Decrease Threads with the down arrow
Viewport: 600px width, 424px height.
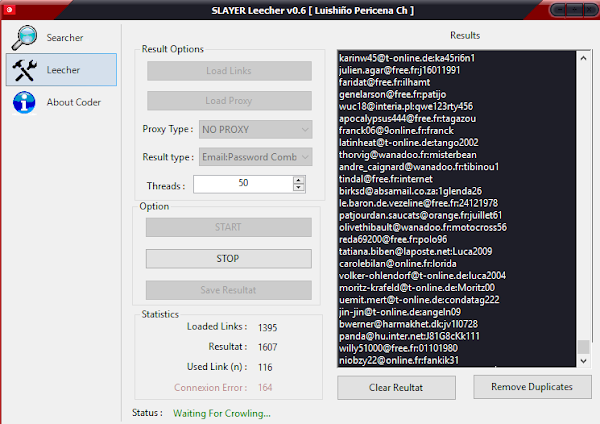298,188
